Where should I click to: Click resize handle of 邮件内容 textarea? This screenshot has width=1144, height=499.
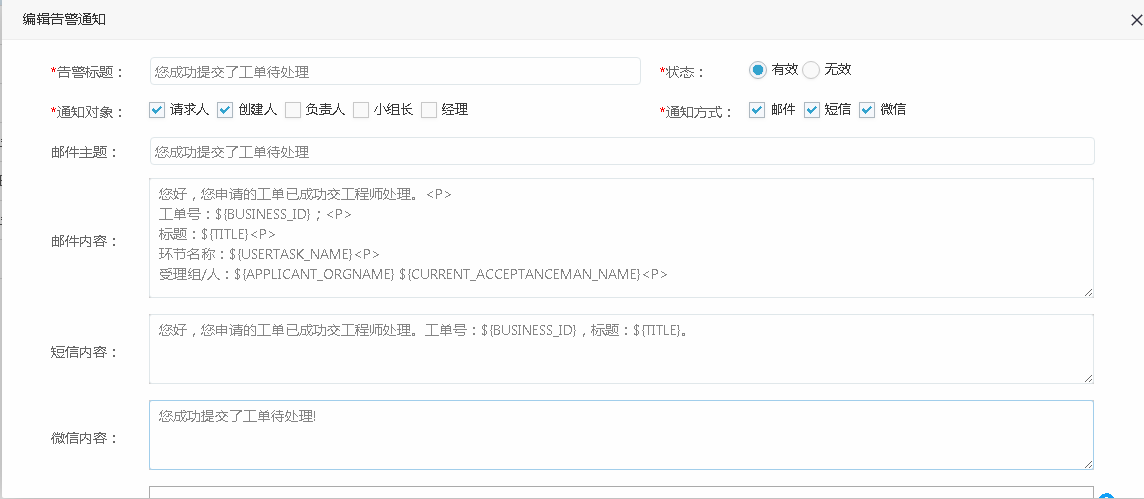[x=1088, y=292]
